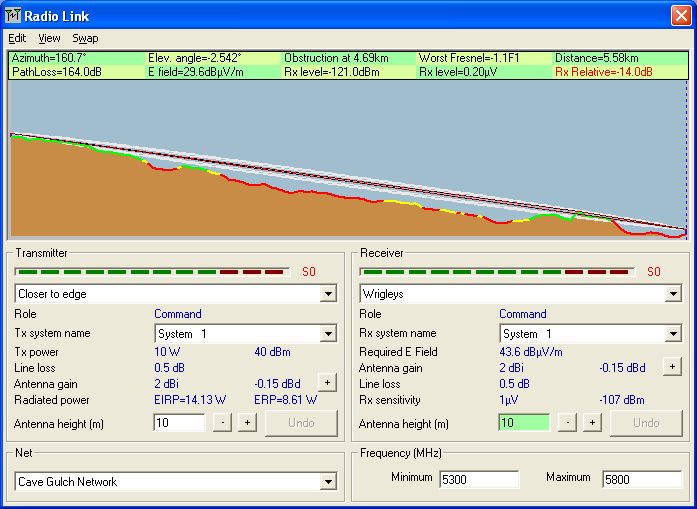Click the Radio Link title bar icon
697x509 pixels.
point(13,14)
